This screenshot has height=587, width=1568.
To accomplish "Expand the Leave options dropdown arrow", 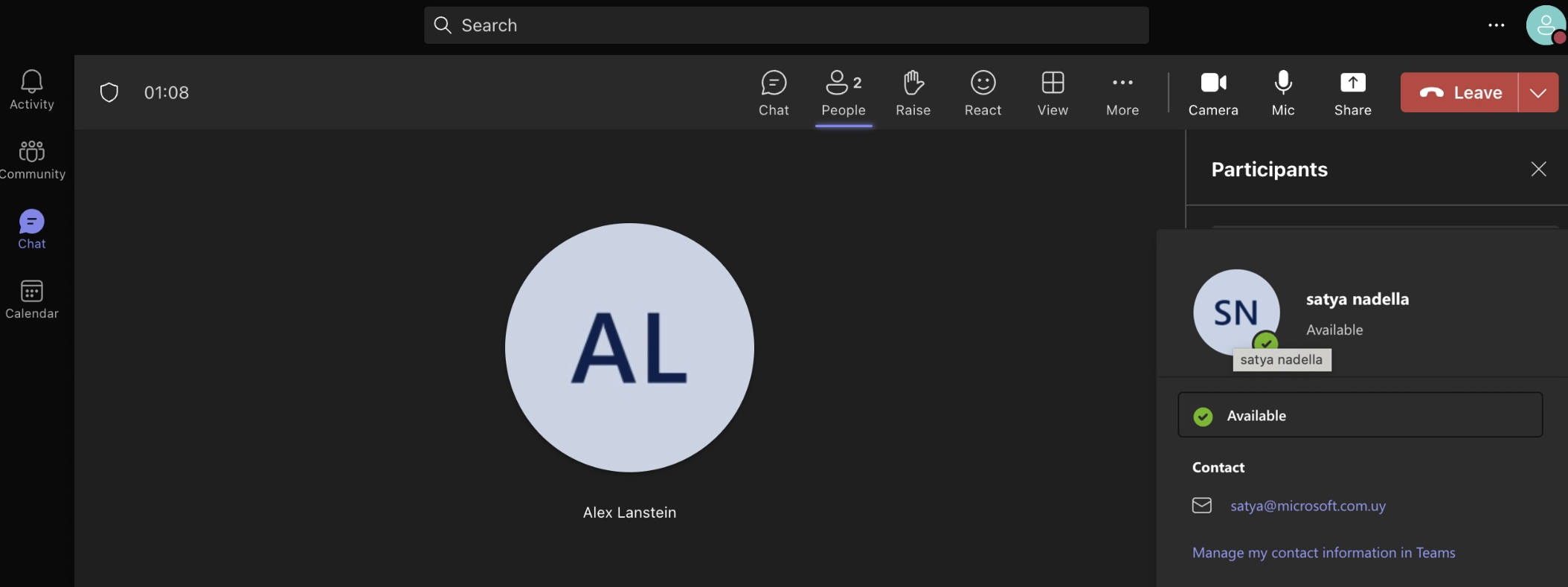I will pos(1538,92).
